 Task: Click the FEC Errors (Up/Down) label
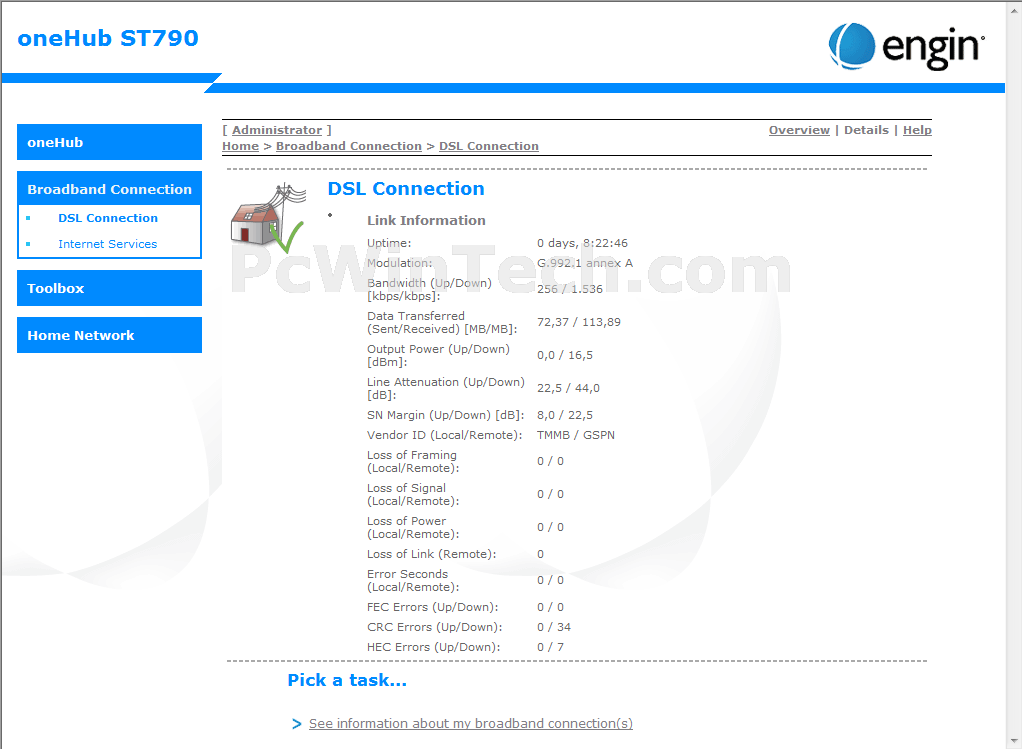[432, 607]
